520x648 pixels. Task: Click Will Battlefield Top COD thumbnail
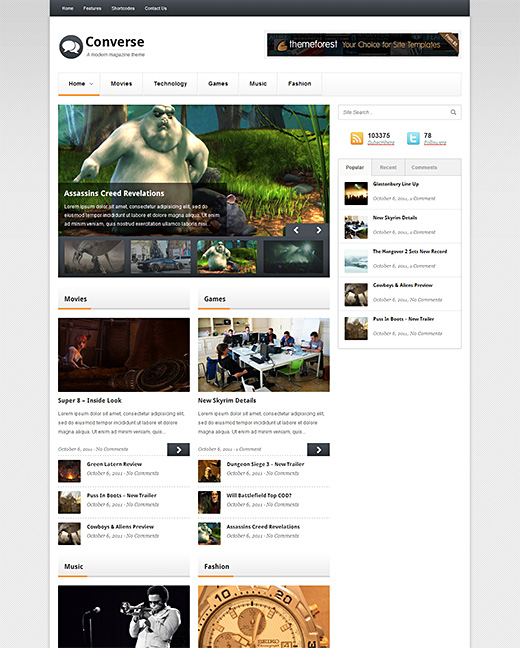[x=209, y=503]
